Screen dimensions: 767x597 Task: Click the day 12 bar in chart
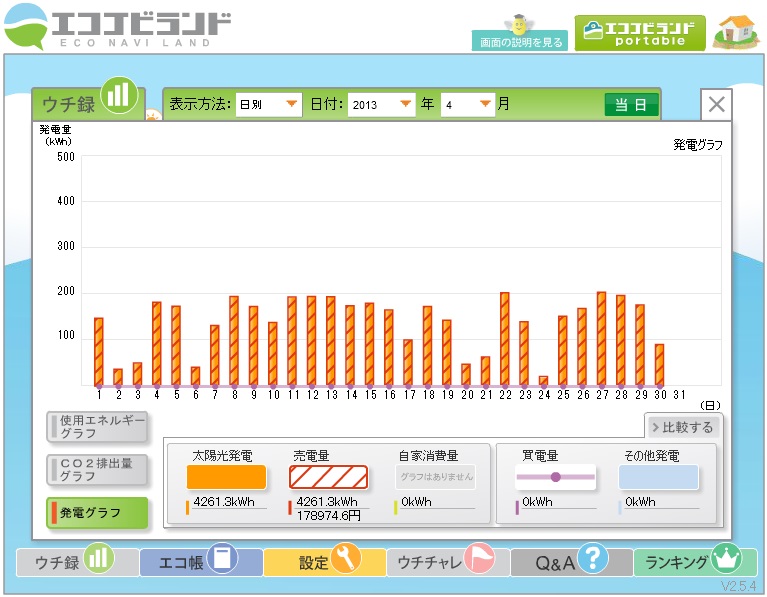click(311, 341)
